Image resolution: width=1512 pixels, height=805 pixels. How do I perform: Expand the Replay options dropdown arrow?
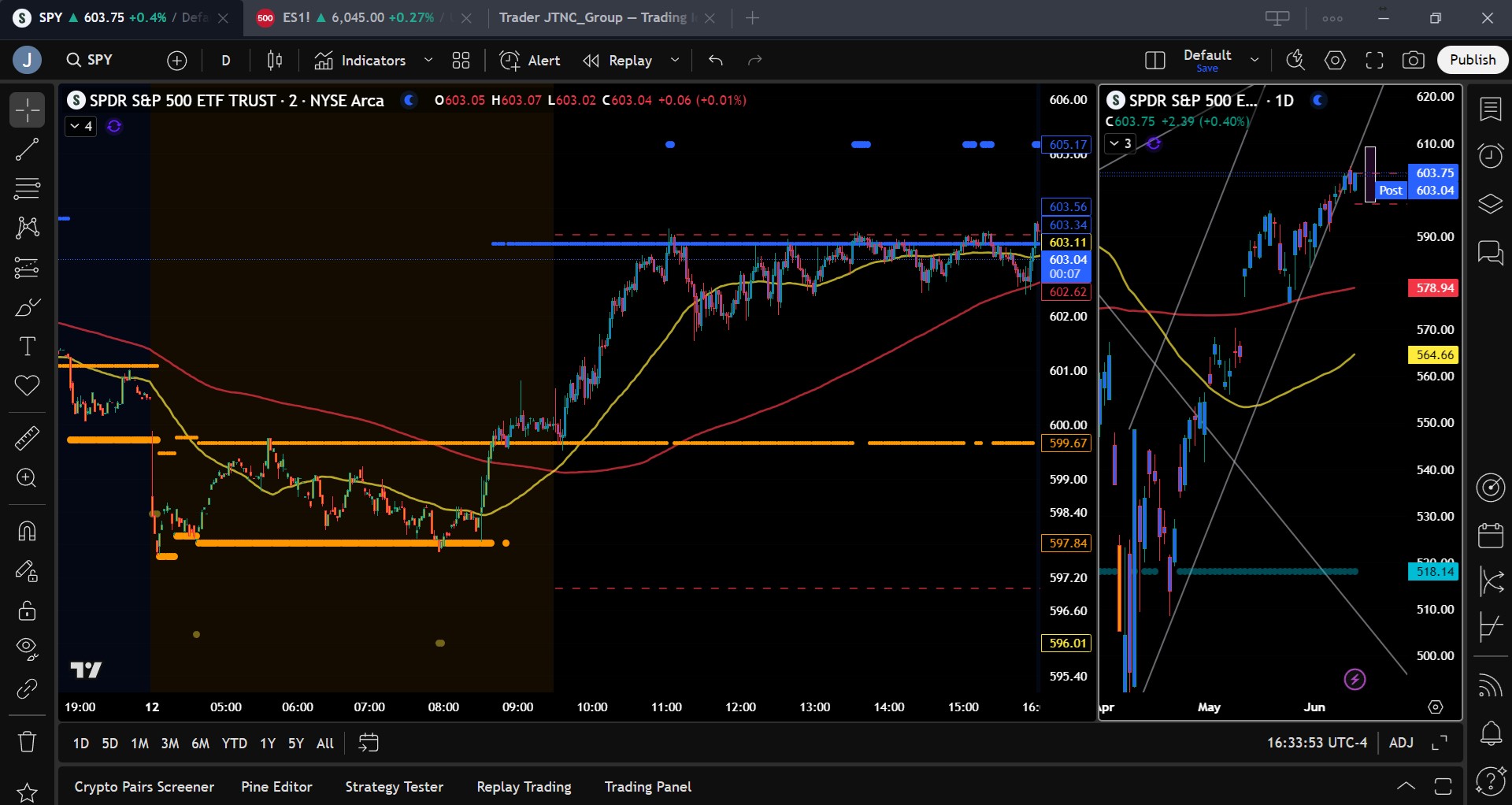675,61
